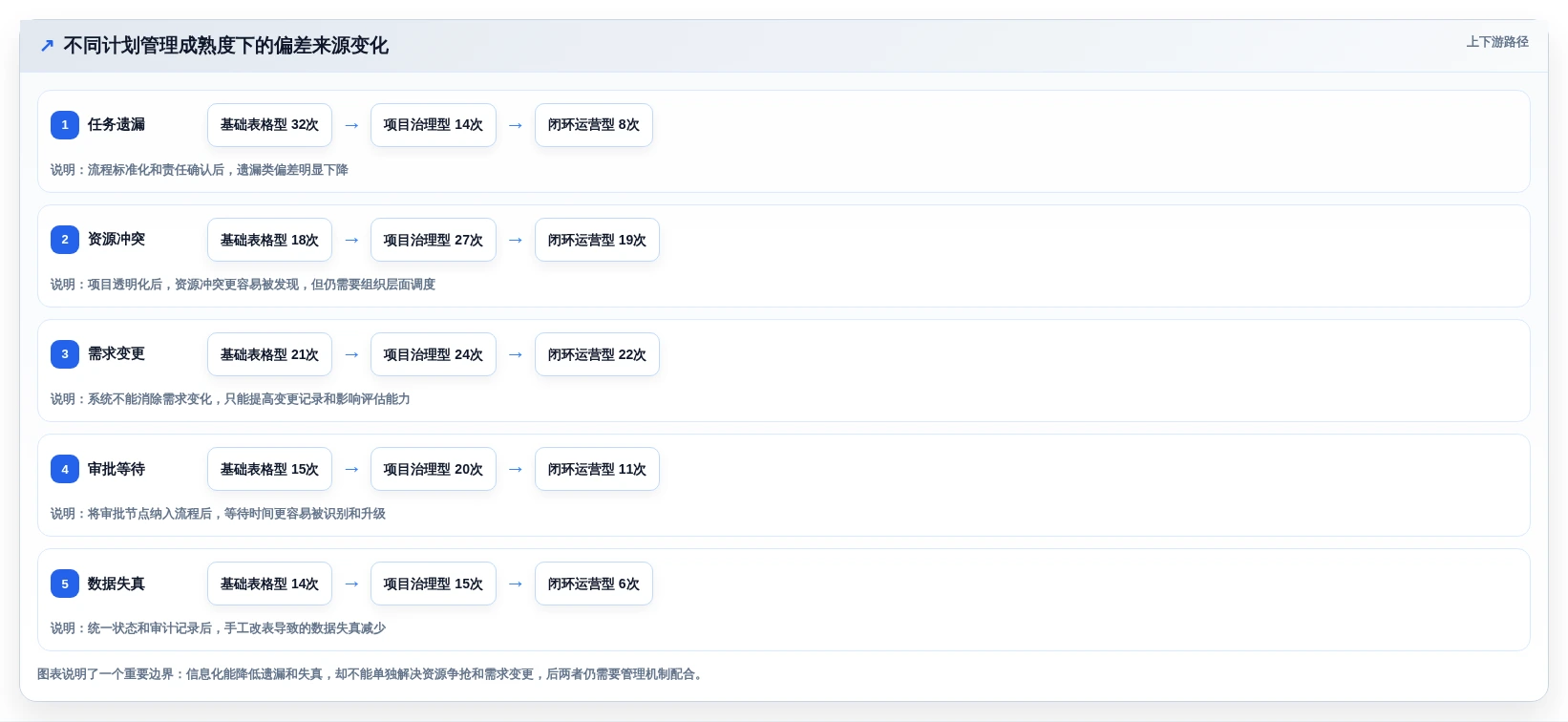1568x722 pixels.
Task: Select the 基础表格型 14次 chip
Action: [x=269, y=584]
